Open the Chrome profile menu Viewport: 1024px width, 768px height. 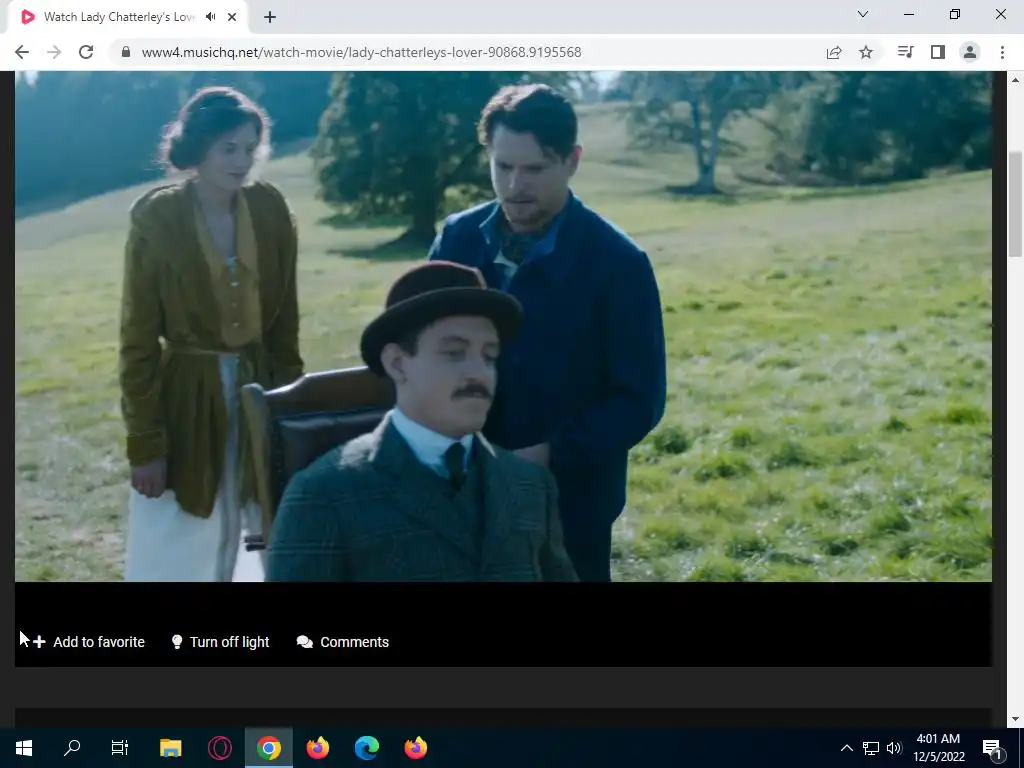tap(970, 52)
